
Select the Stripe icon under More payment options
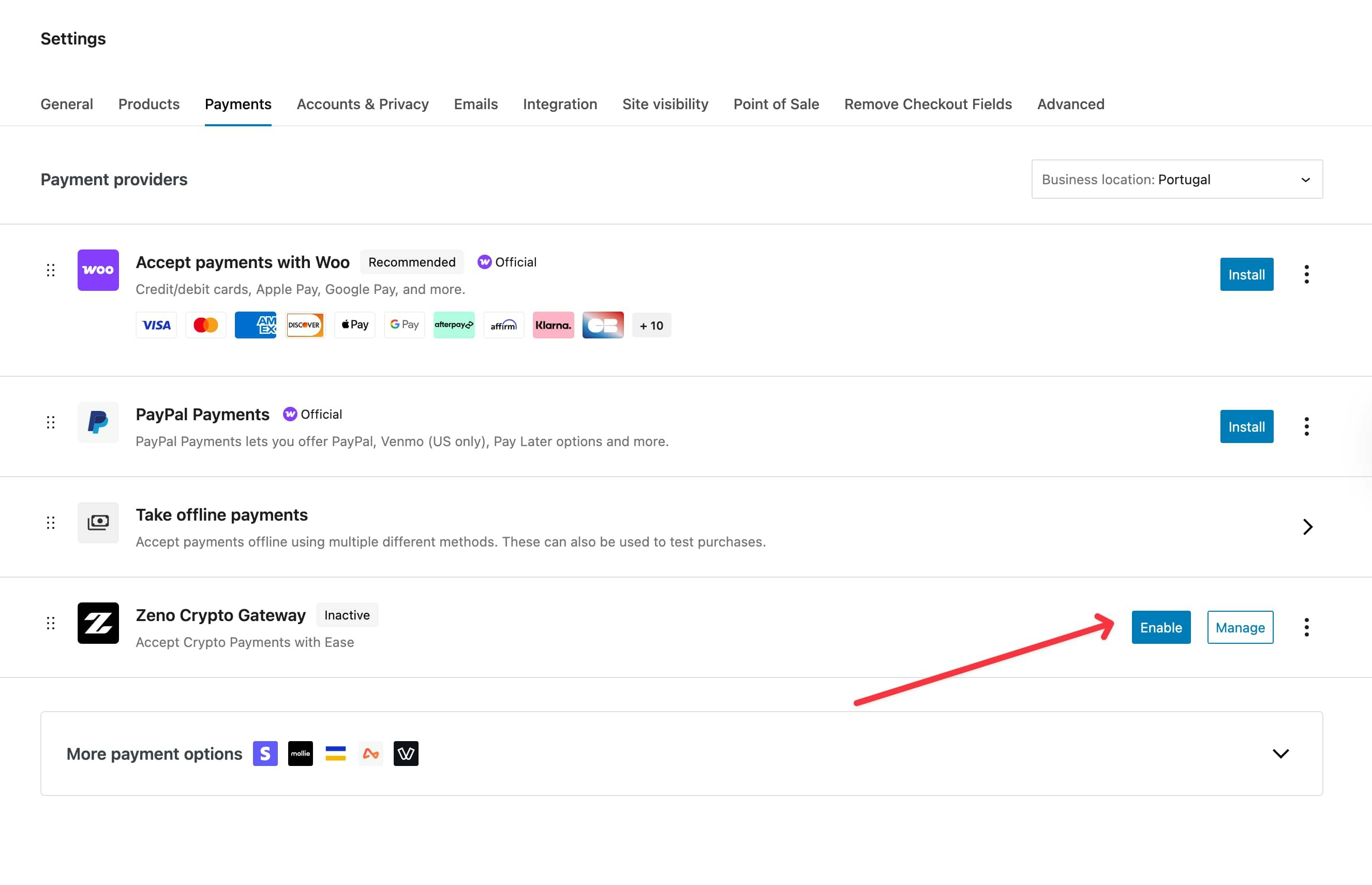pyautogui.click(x=265, y=754)
